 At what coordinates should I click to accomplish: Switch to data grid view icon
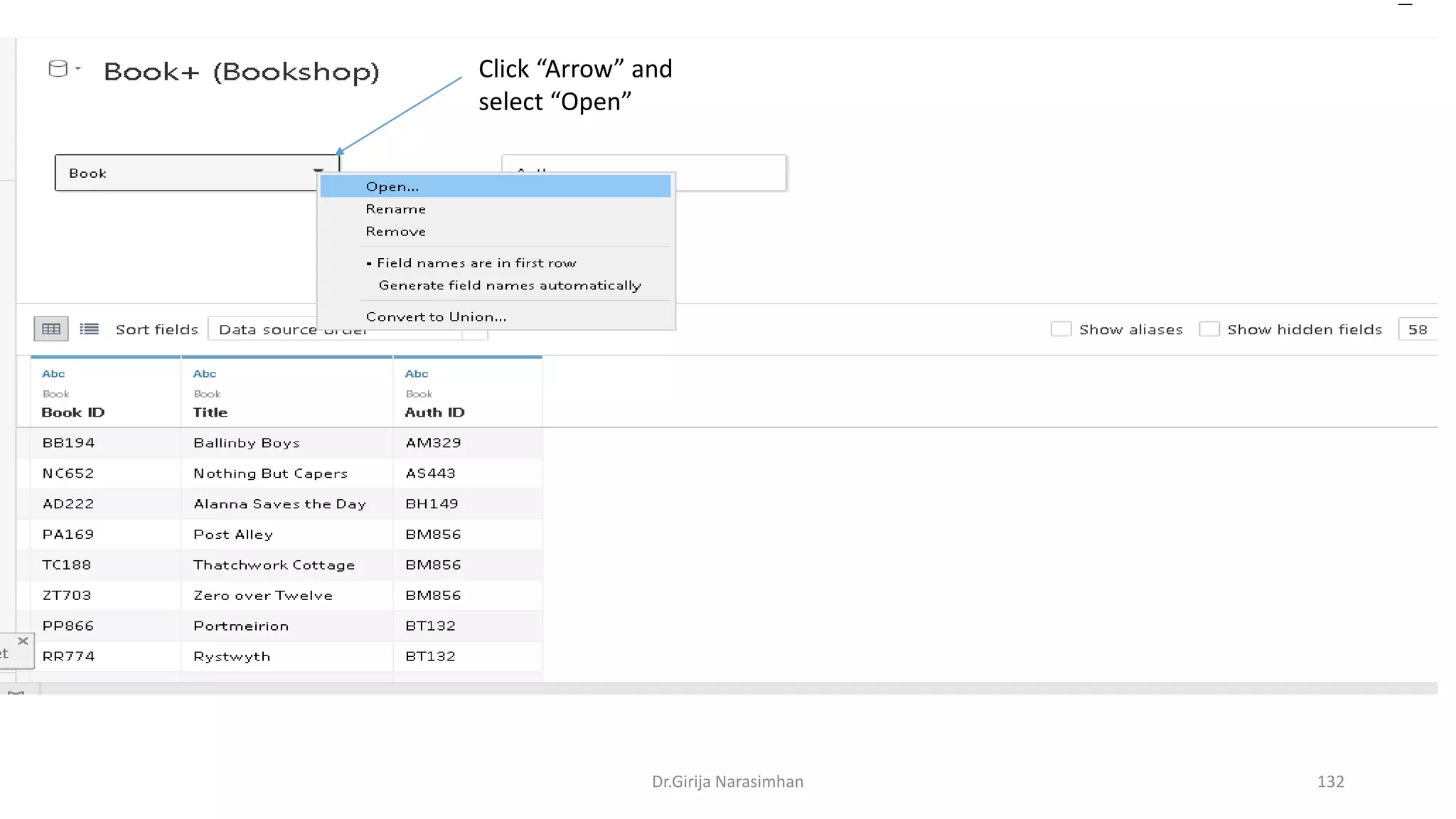(x=51, y=329)
